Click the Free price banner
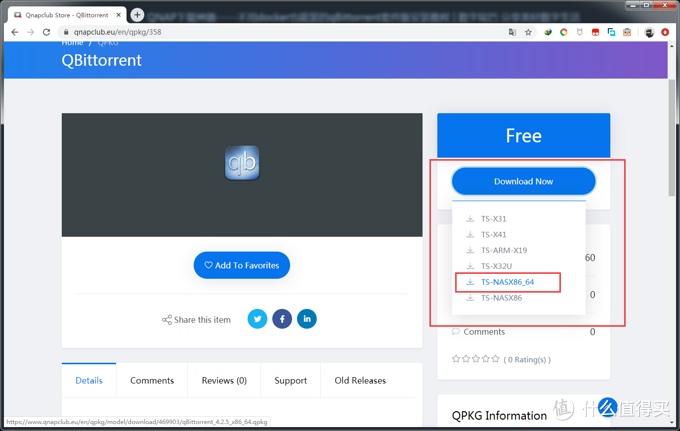Image resolution: width=680 pixels, height=431 pixels. tap(523, 135)
